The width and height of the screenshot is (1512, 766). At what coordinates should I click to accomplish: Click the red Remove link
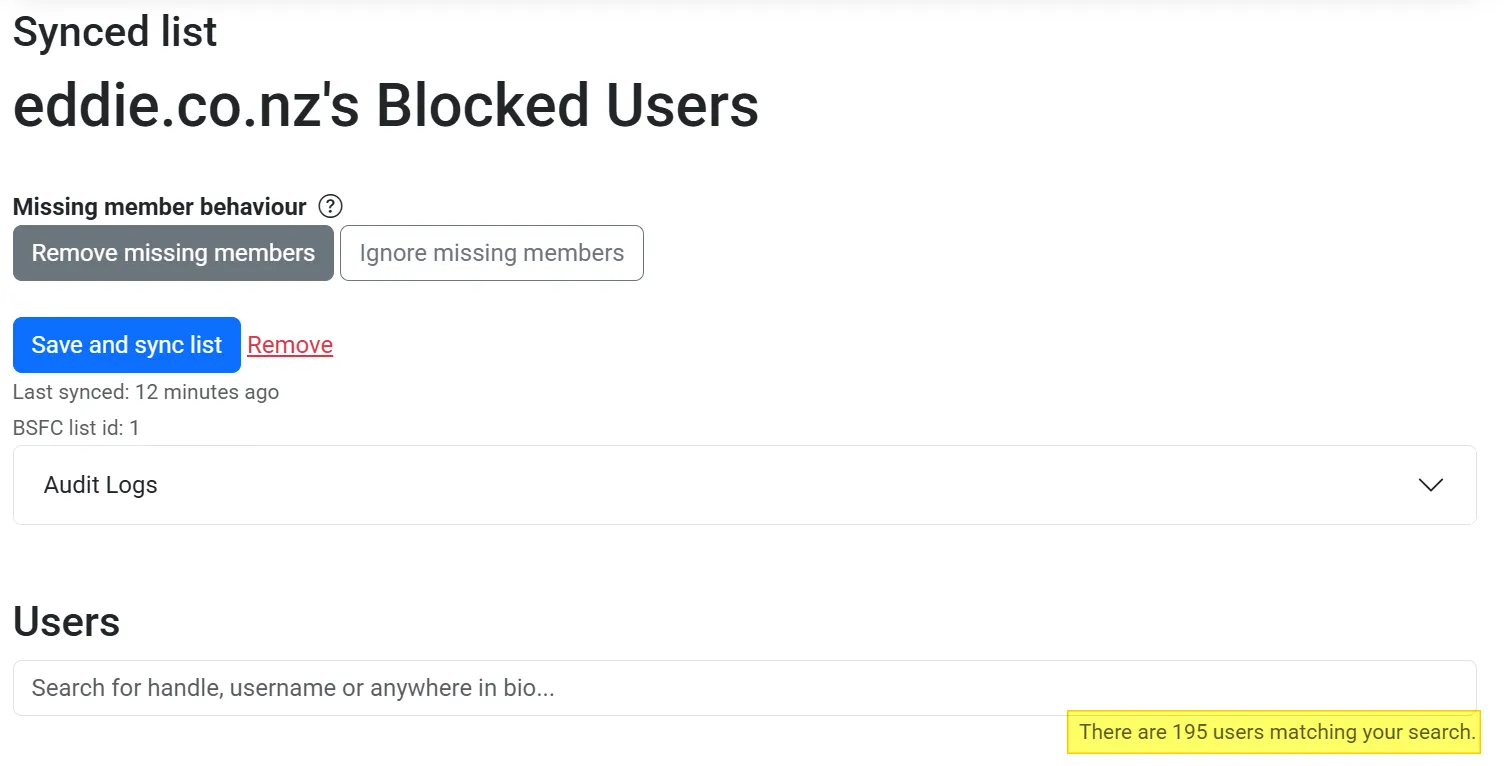[x=290, y=345]
